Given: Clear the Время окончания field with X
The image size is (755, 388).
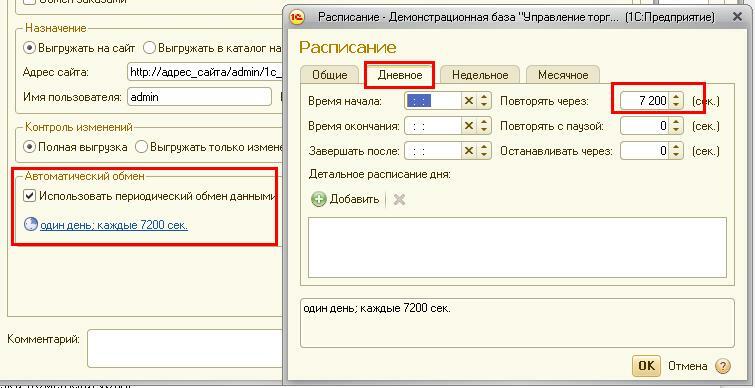Looking at the screenshot, I should point(469,126).
